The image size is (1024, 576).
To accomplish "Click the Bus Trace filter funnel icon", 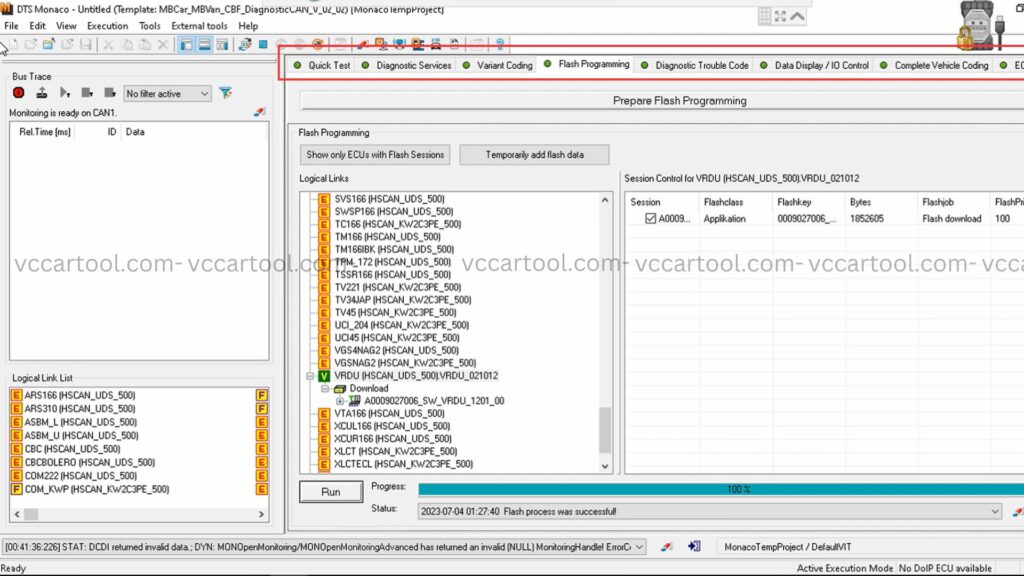I will (x=226, y=93).
